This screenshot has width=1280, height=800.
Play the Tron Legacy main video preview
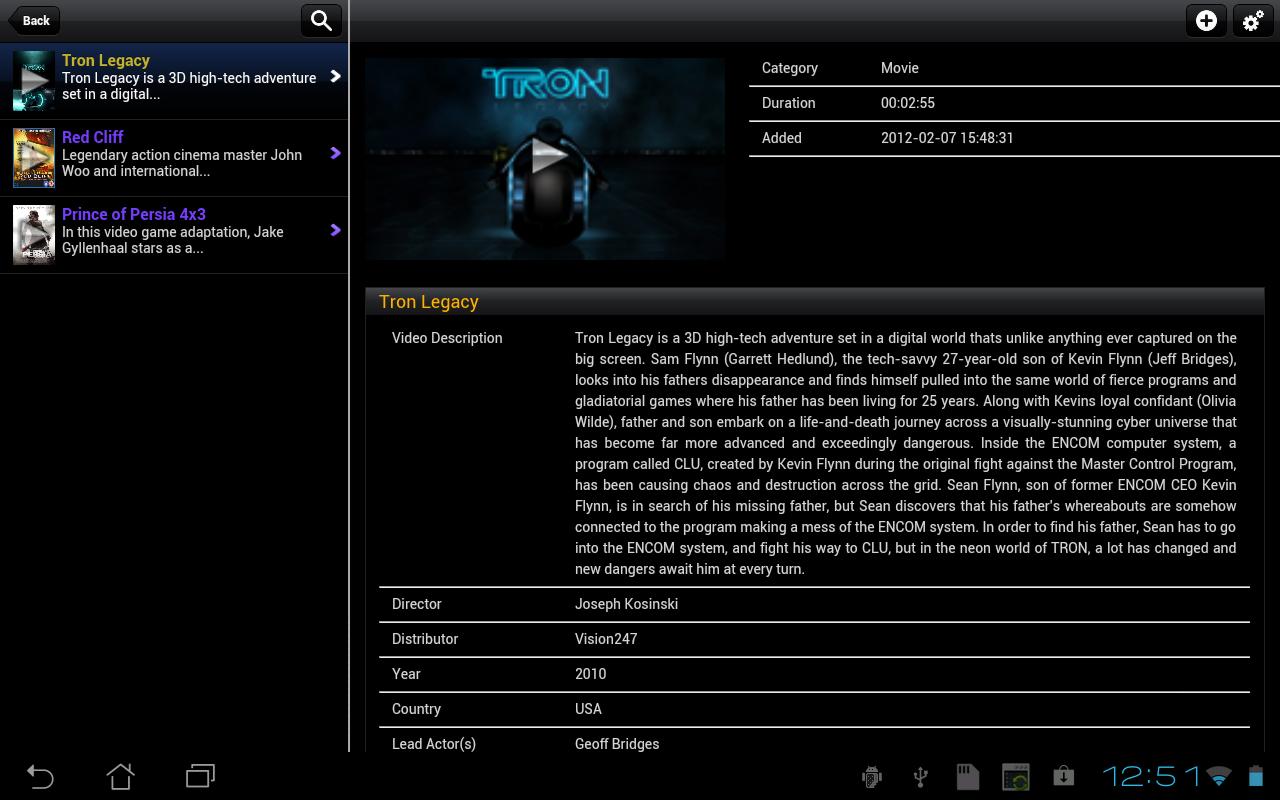pos(545,158)
